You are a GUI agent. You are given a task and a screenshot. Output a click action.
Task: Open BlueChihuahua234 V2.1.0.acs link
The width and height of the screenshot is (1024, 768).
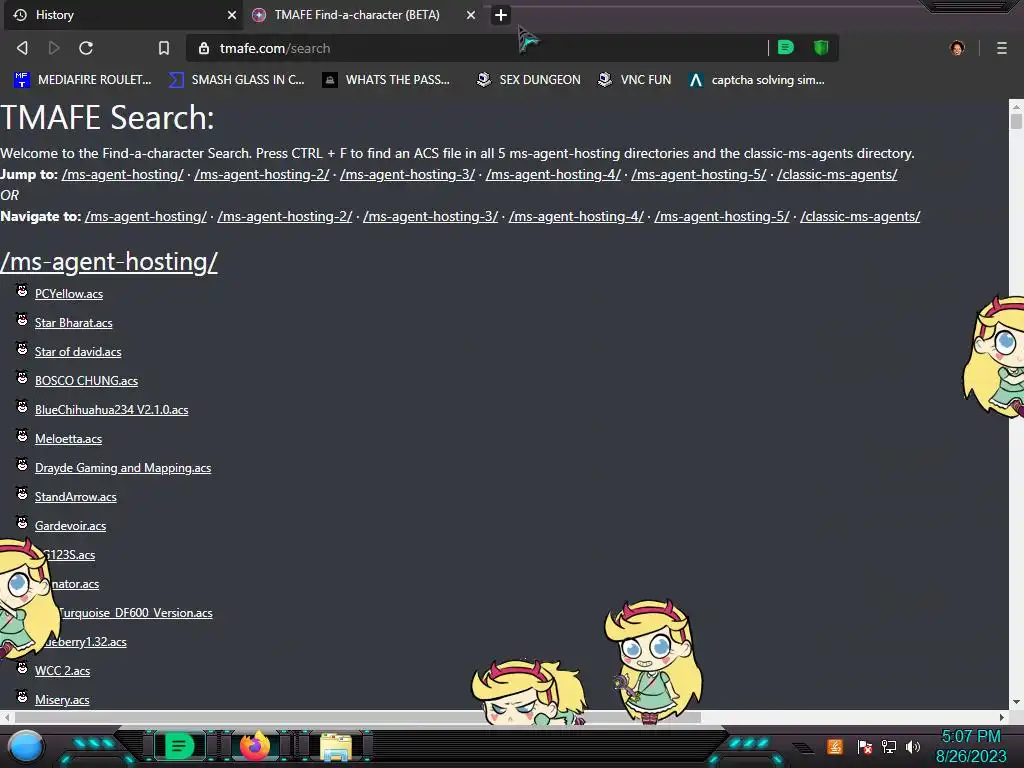112,409
